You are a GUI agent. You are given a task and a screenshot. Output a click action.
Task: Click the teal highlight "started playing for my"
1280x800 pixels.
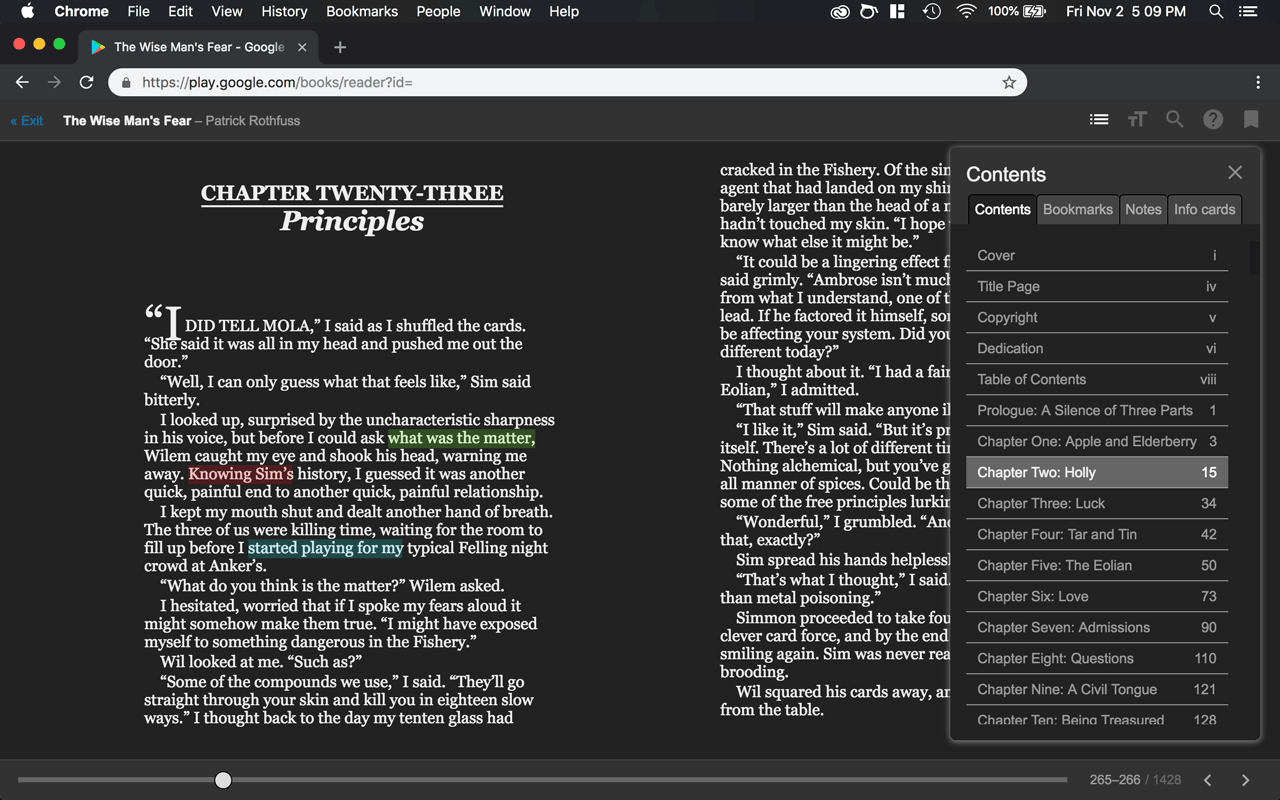click(326, 548)
